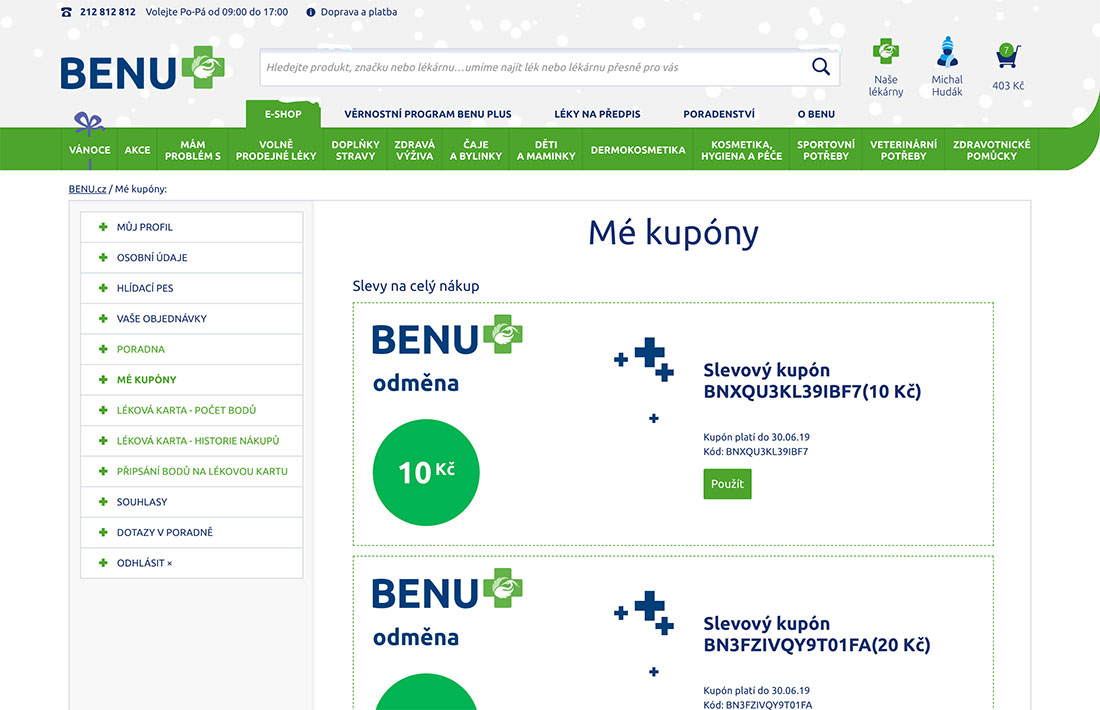Image resolution: width=1100 pixels, height=710 pixels.
Task: Click the BENU logo in header
Action: (x=142, y=68)
